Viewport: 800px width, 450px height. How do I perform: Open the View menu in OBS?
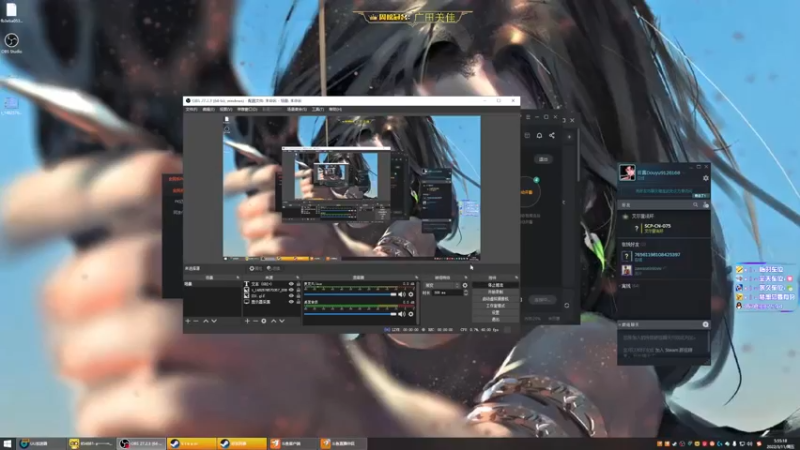coord(226,109)
